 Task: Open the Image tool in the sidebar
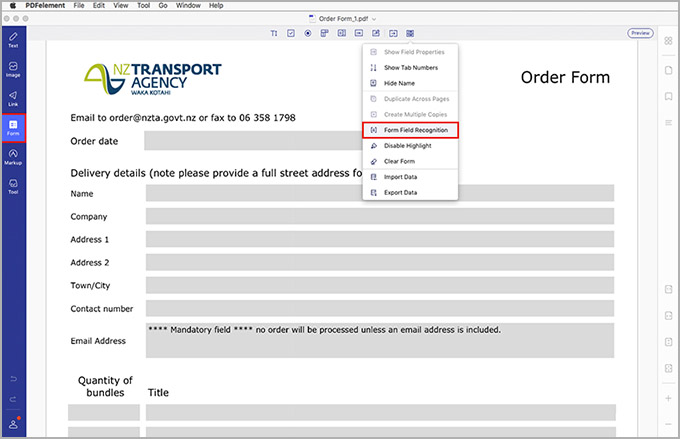(x=13, y=69)
